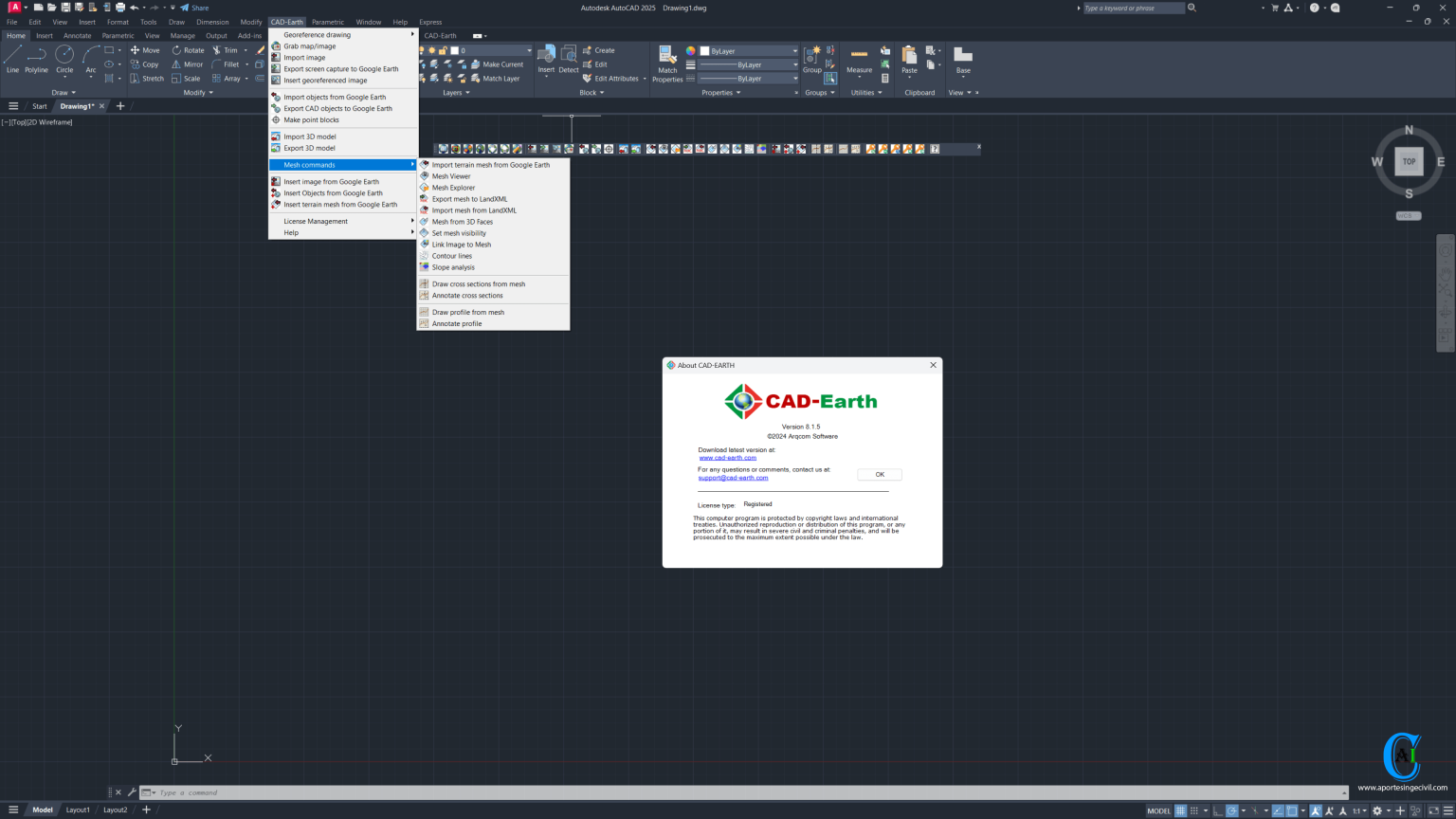Image resolution: width=1456 pixels, height=819 pixels.
Task: Toggle ortho mode in the status bar
Action: (x=1216, y=810)
